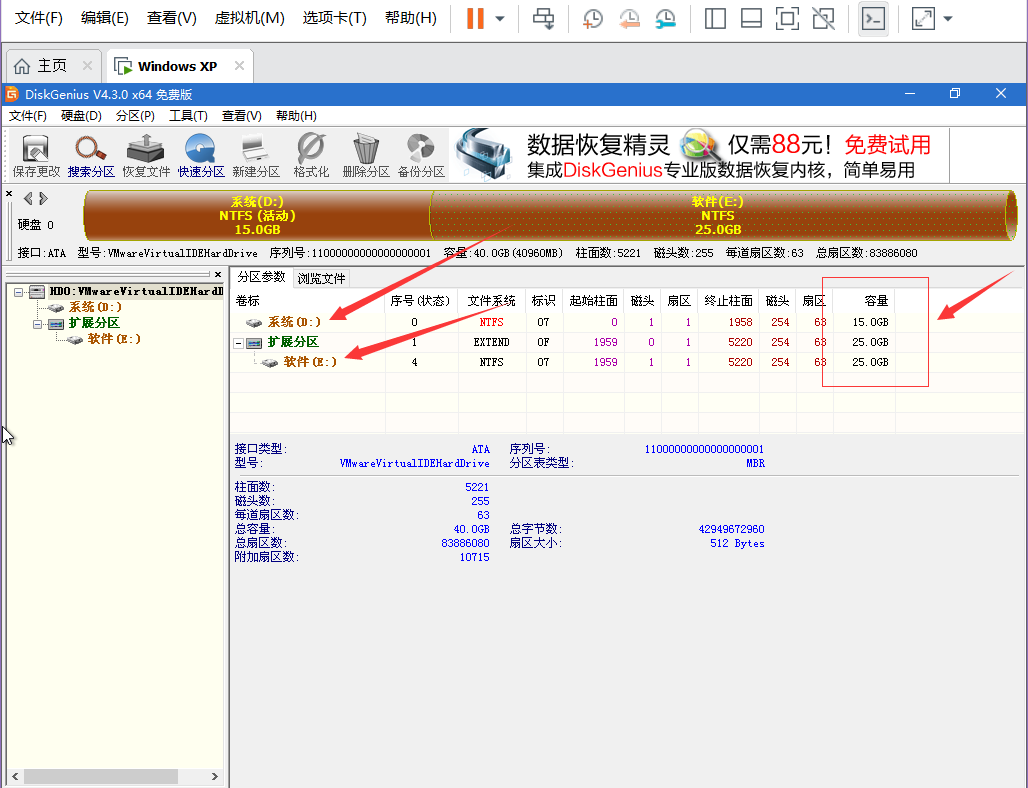Click the 文件系统 column header
Viewport: 1028px width, 788px height.
[492, 300]
